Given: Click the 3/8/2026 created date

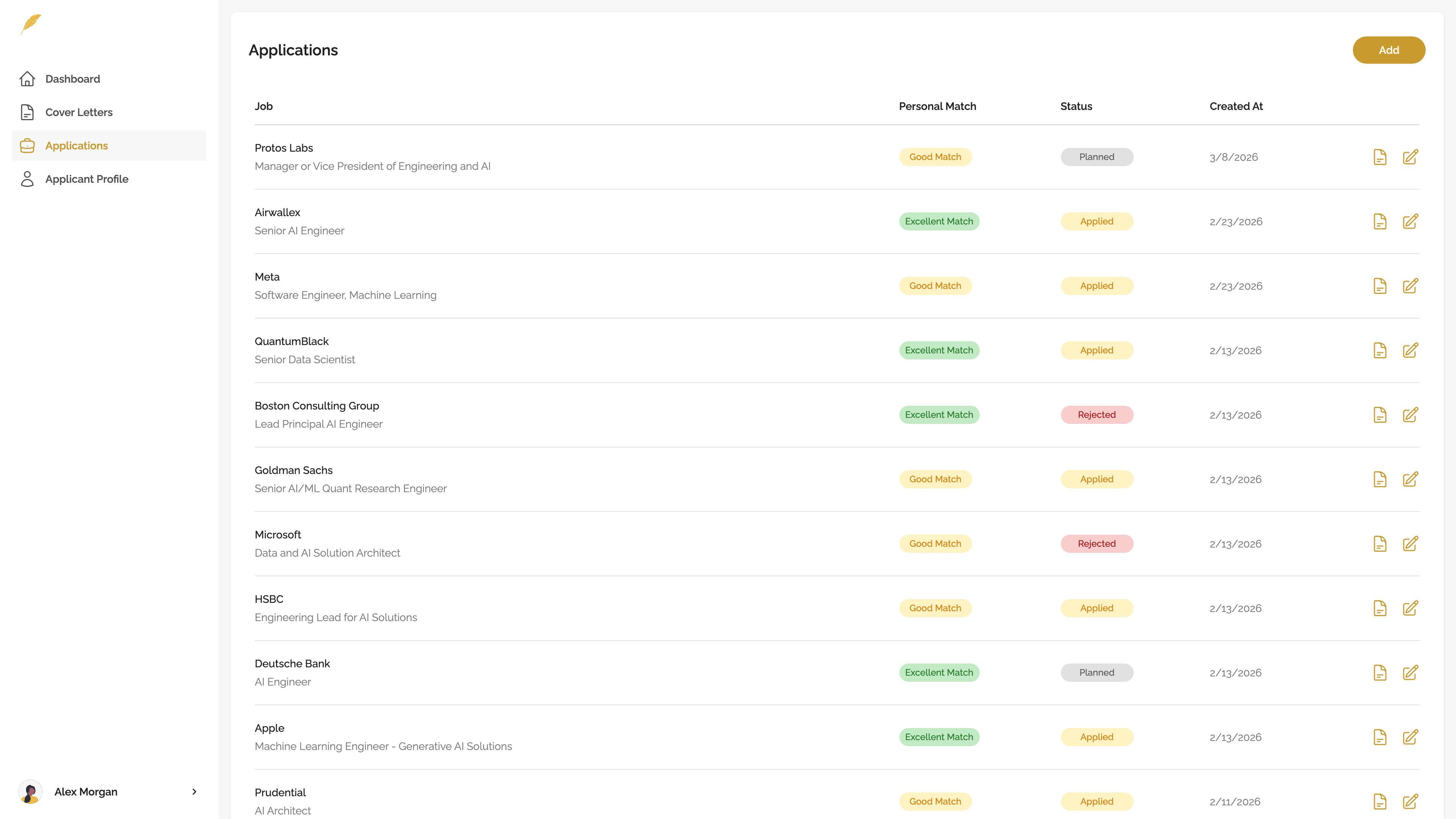Looking at the screenshot, I should click(1233, 157).
